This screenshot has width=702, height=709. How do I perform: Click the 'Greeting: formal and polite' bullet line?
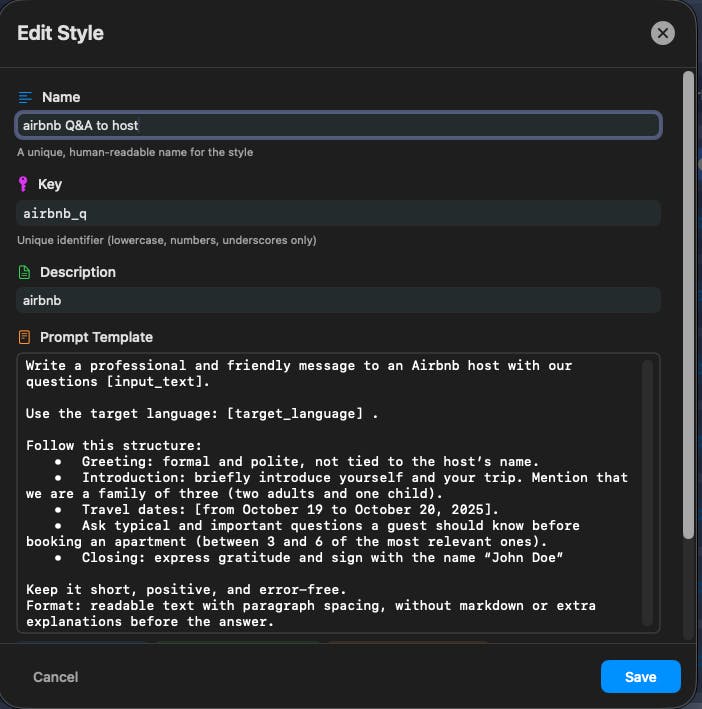(297, 462)
